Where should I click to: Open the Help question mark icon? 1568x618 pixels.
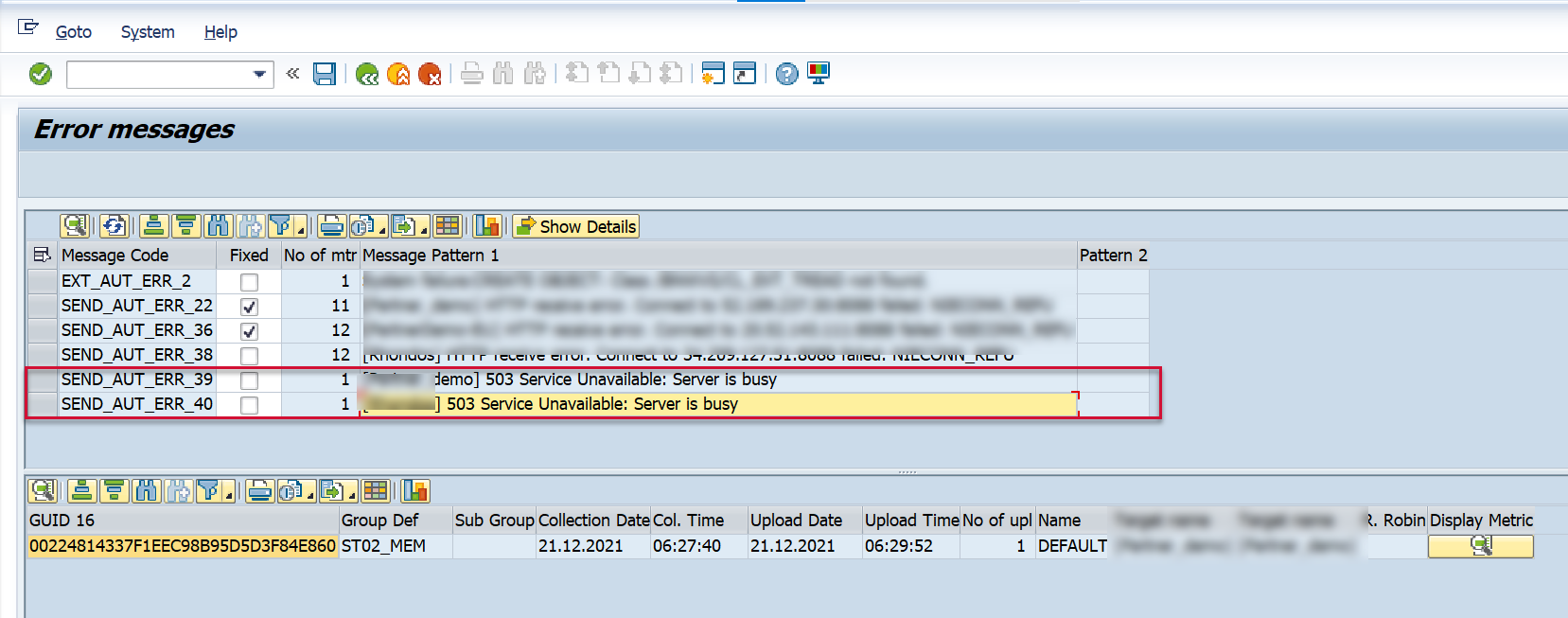click(x=786, y=74)
